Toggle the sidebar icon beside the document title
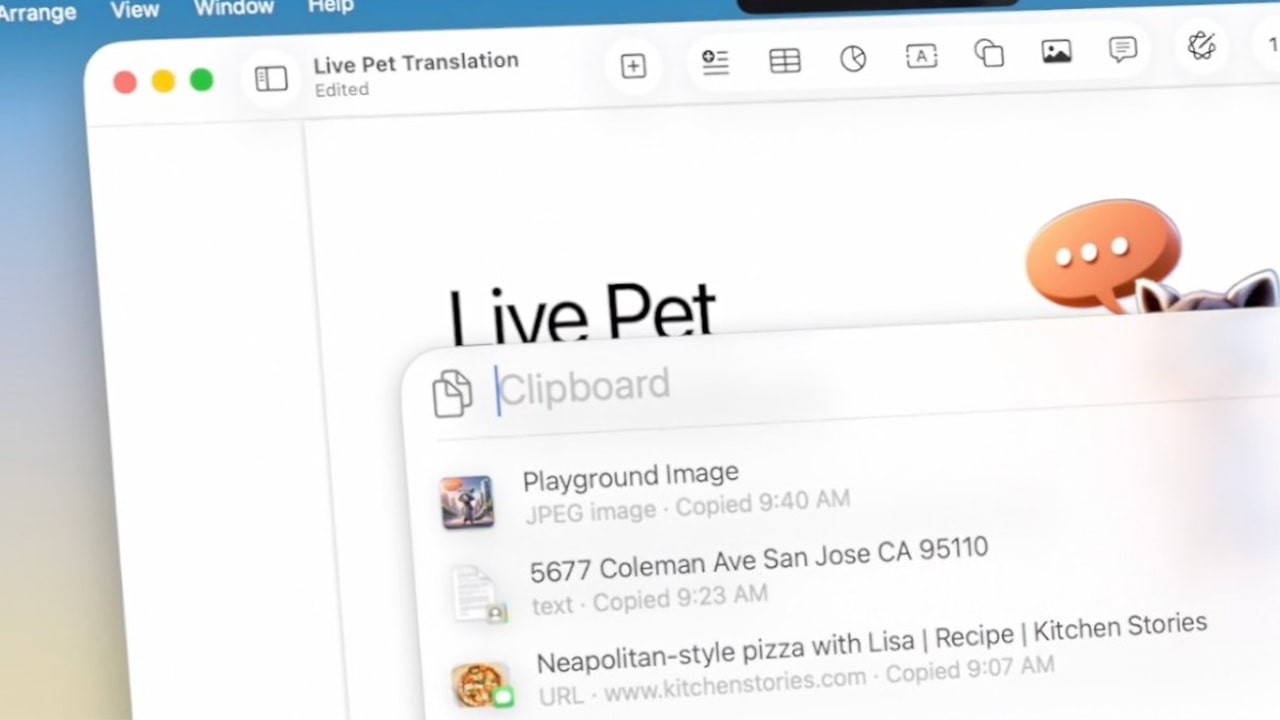Viewport: 1280px width, 720px height. [270, 79]
